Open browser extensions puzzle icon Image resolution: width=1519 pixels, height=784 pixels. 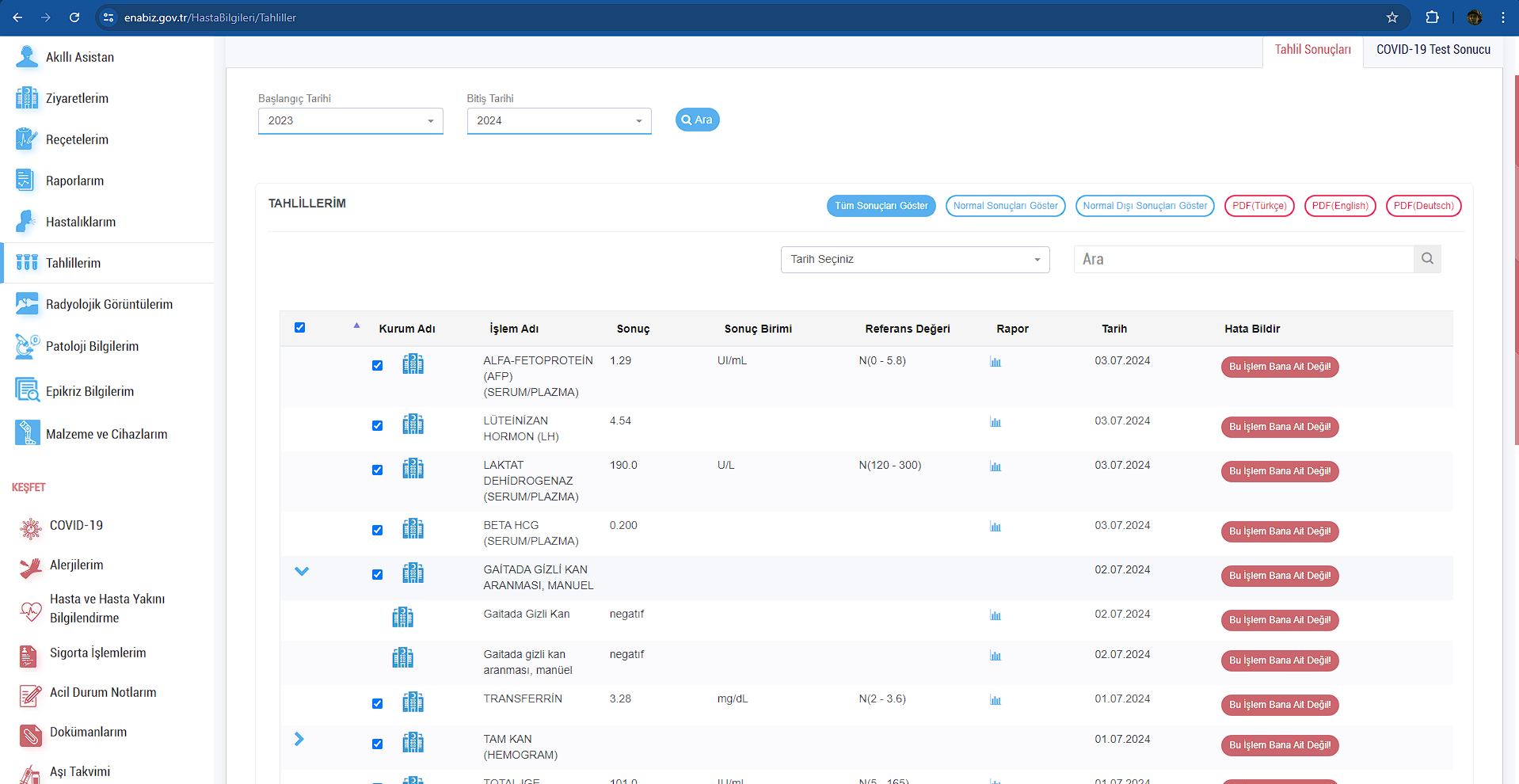click(1432, 17)
